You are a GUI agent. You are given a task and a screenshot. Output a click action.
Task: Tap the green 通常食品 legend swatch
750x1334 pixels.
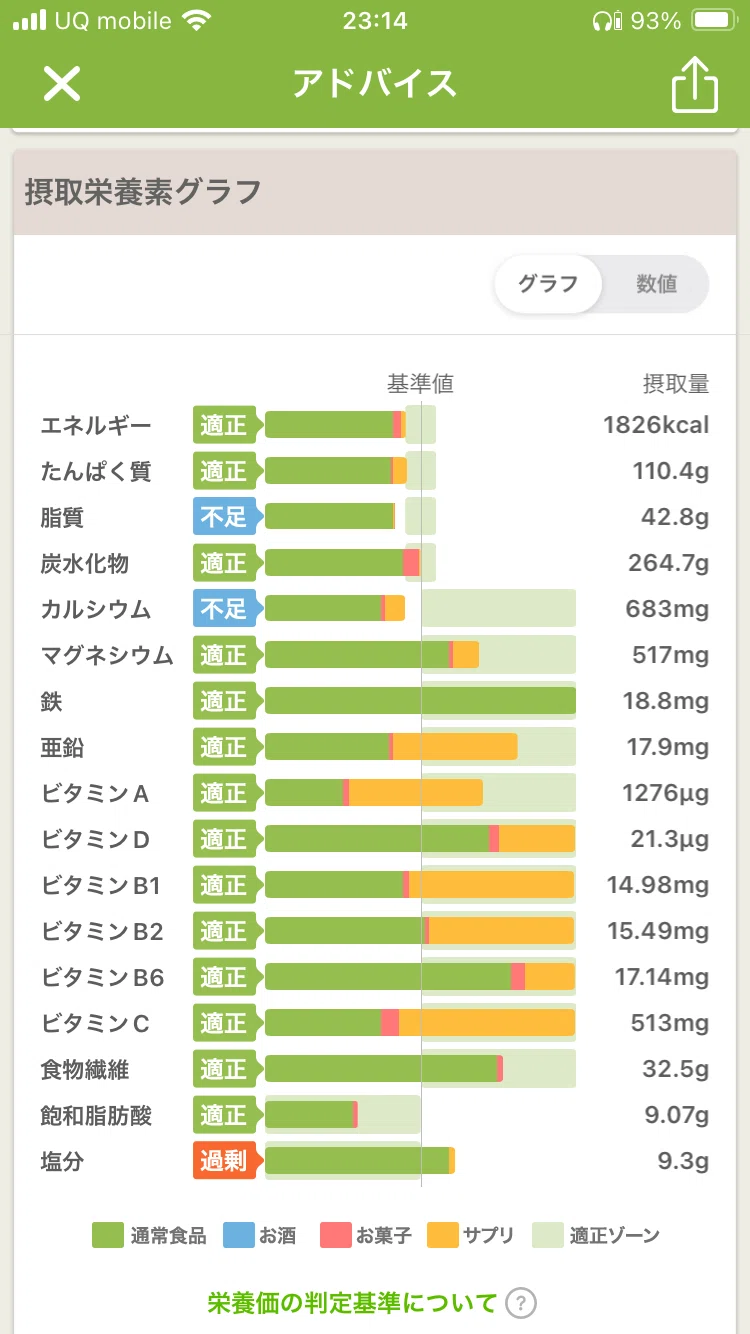tap(108, 1235)
